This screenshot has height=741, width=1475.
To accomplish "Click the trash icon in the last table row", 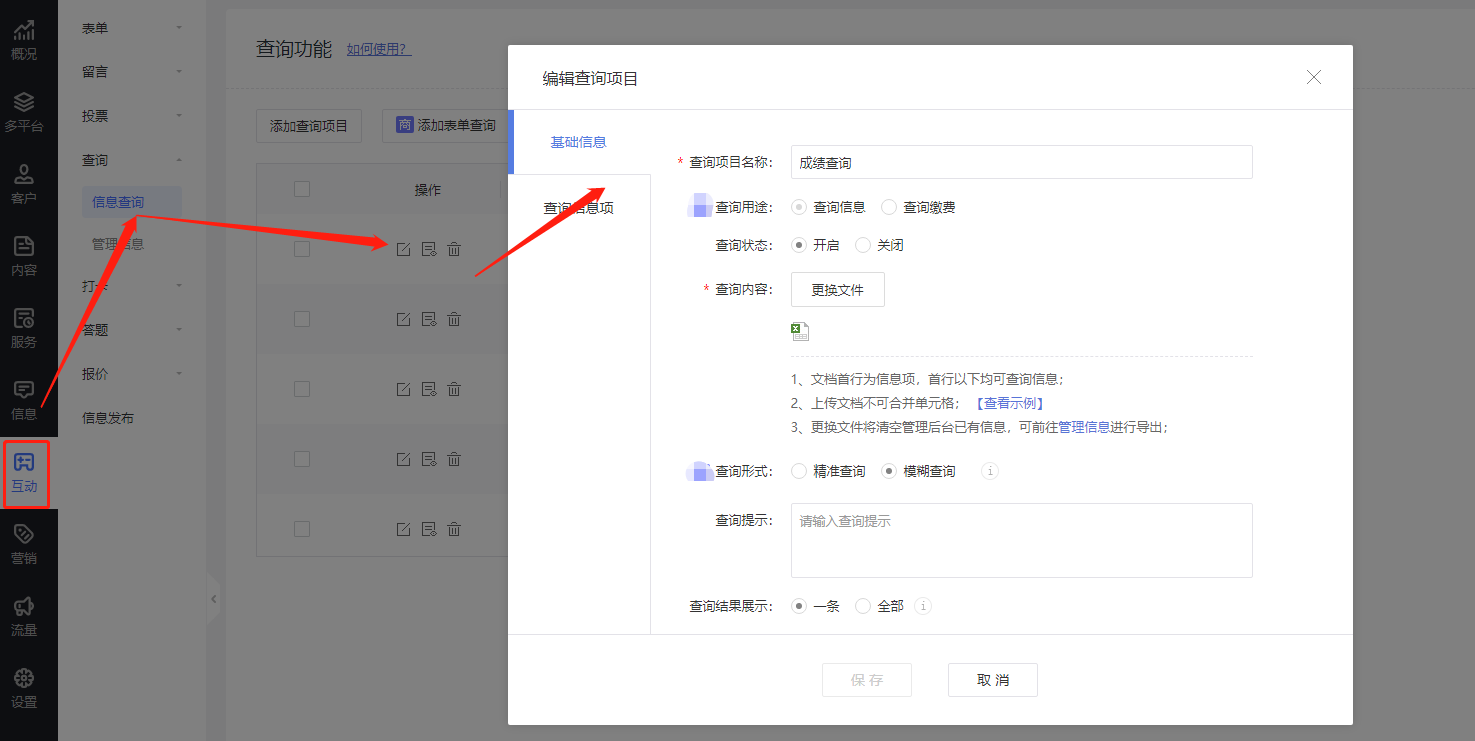I will [x=454, y=529].
